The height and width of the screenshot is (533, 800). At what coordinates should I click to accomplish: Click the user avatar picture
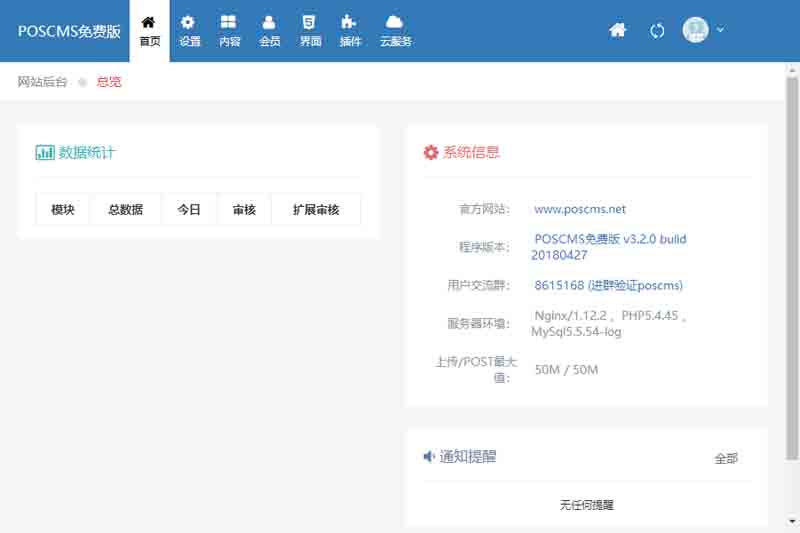pos(695,30)
